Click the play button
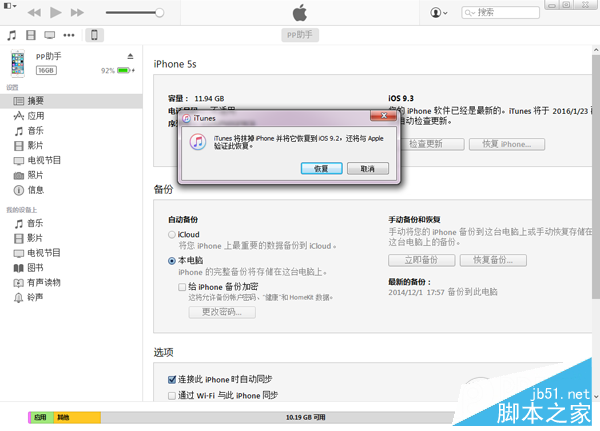The height and width of the screenshot is (431, 600). tap(55, 13)
